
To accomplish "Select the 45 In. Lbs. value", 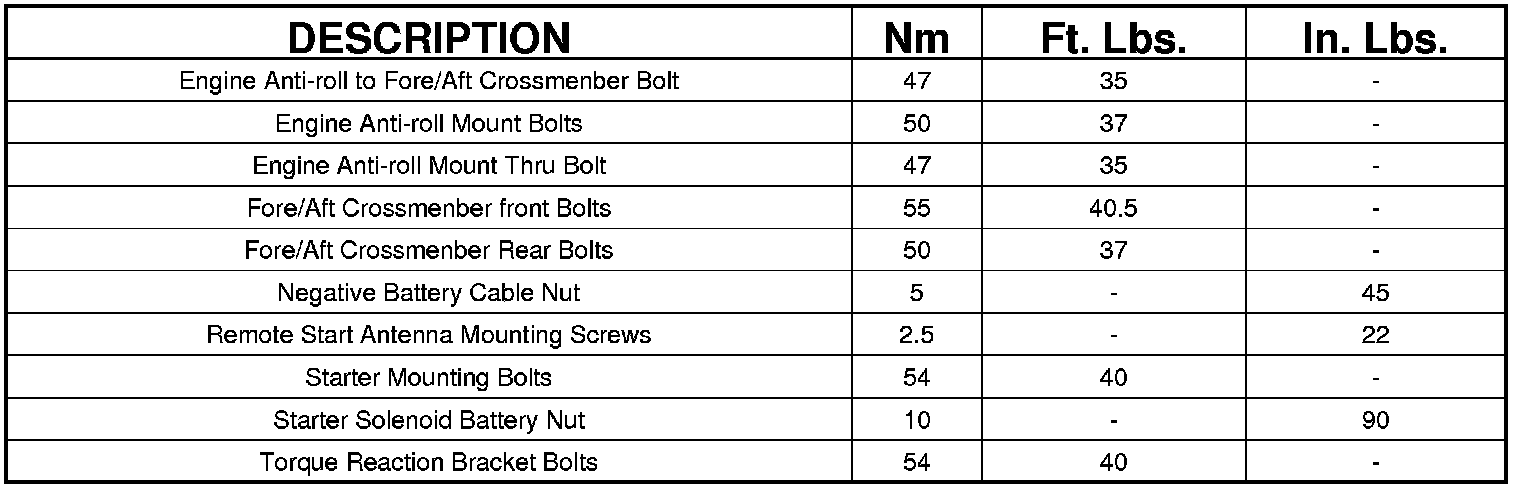I will coord(1376,293).
